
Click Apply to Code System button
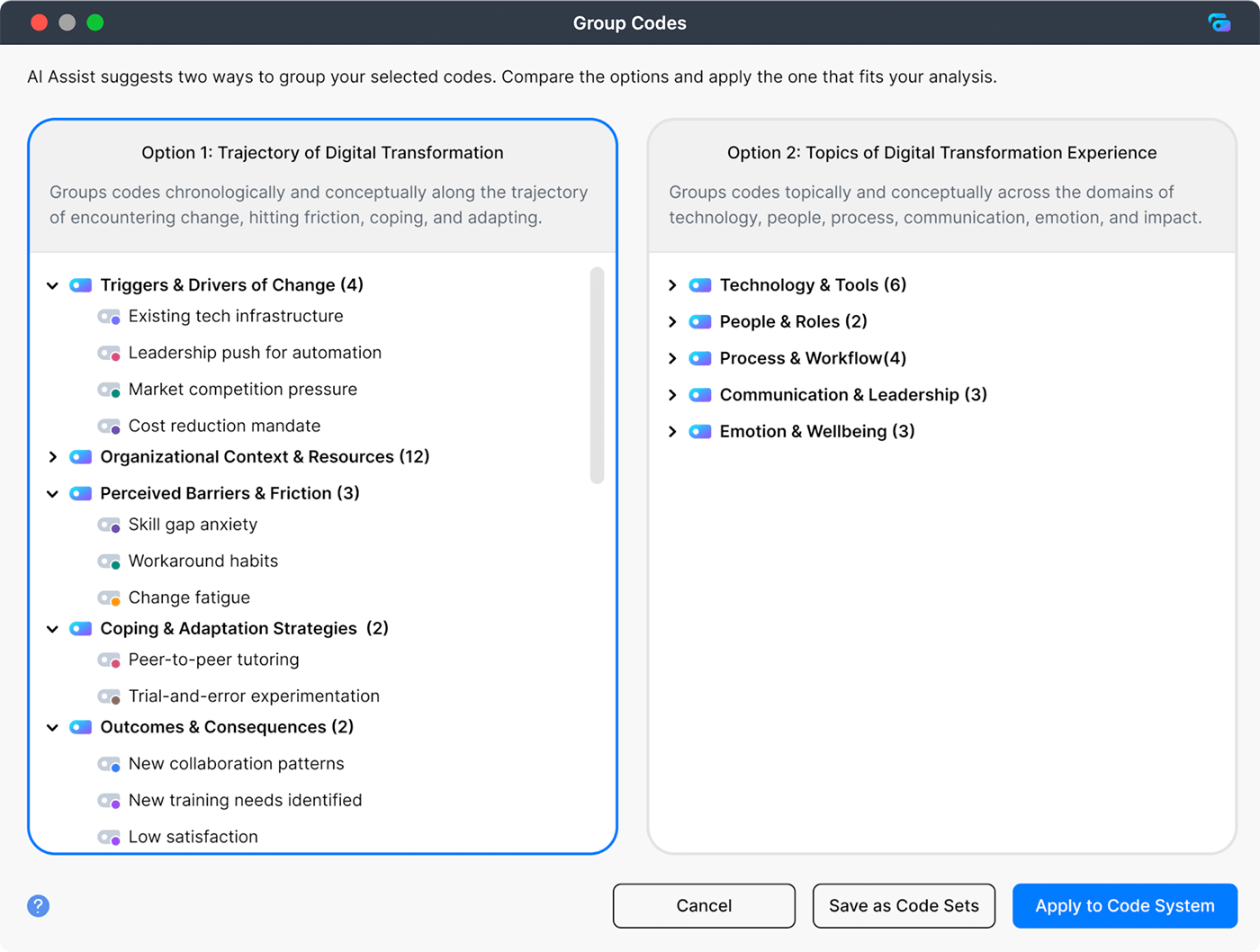1125,906
